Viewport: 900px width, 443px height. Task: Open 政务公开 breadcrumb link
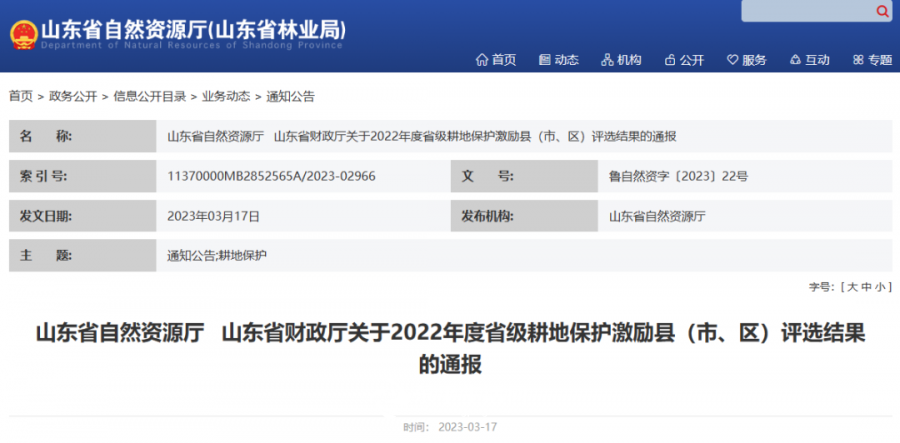click(73, 97)
